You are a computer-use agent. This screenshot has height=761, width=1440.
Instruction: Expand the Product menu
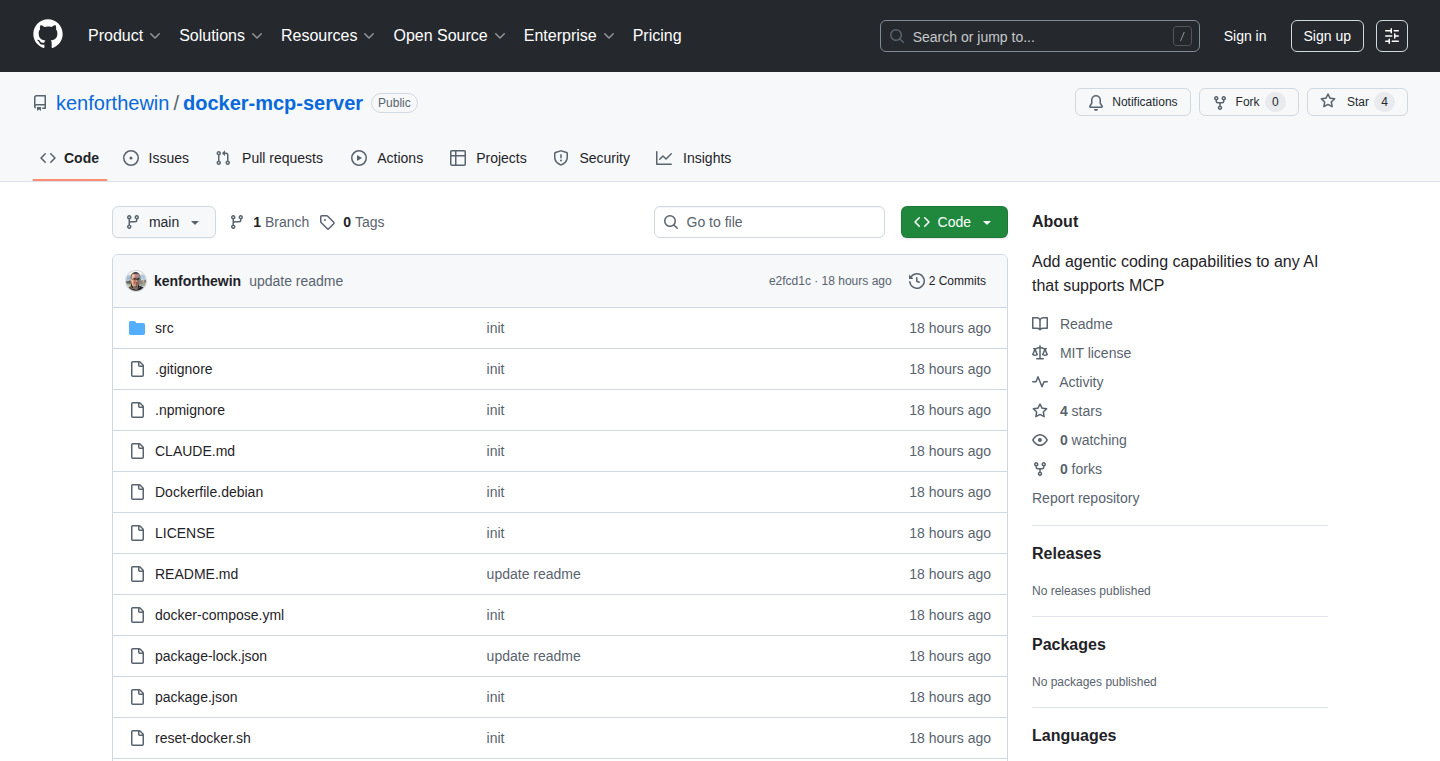point(124,35)
